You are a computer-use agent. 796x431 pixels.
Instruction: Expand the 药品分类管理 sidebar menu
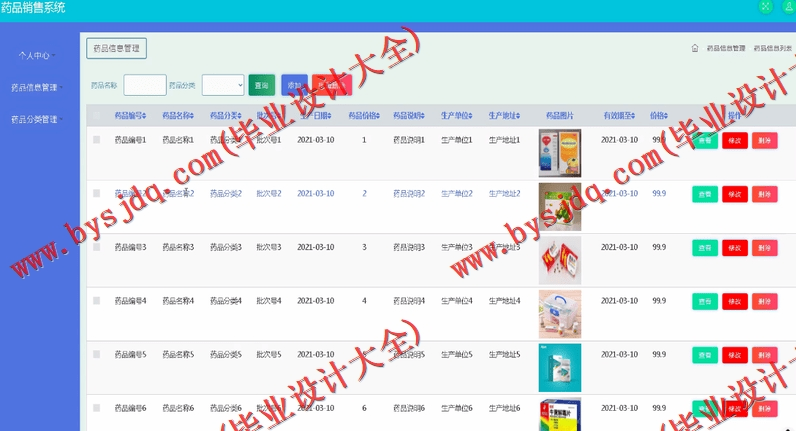[37, 119]
